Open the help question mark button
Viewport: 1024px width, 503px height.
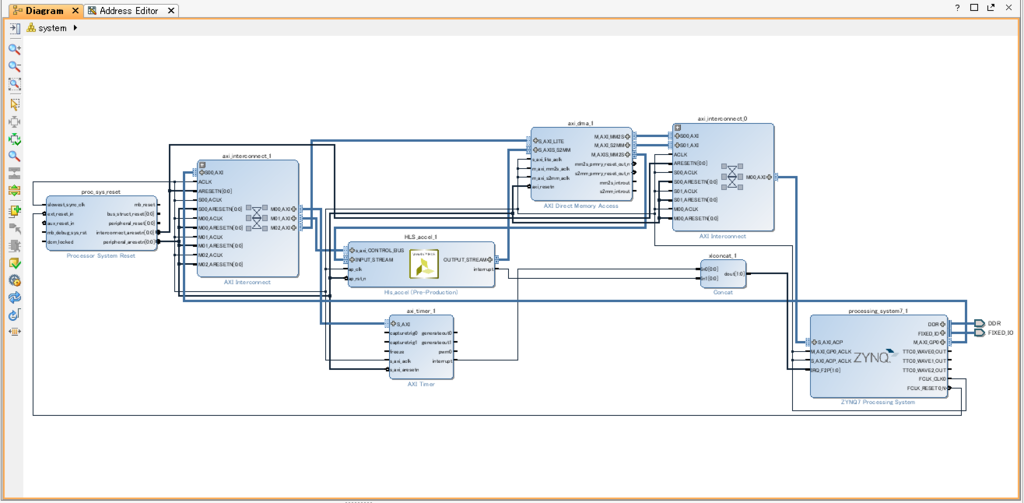coord(957,8)
